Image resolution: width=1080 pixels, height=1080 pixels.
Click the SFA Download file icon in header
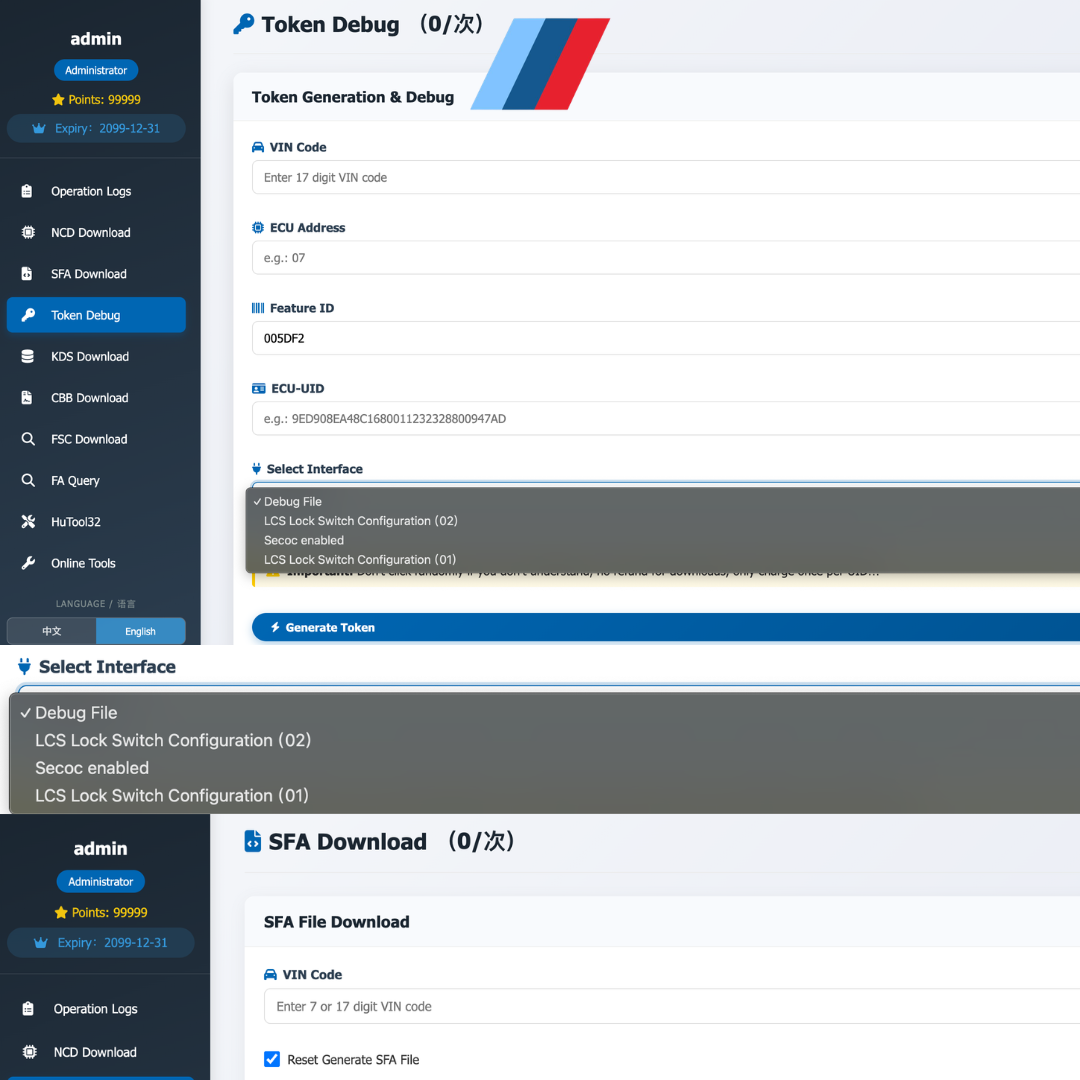pos(252,841)
